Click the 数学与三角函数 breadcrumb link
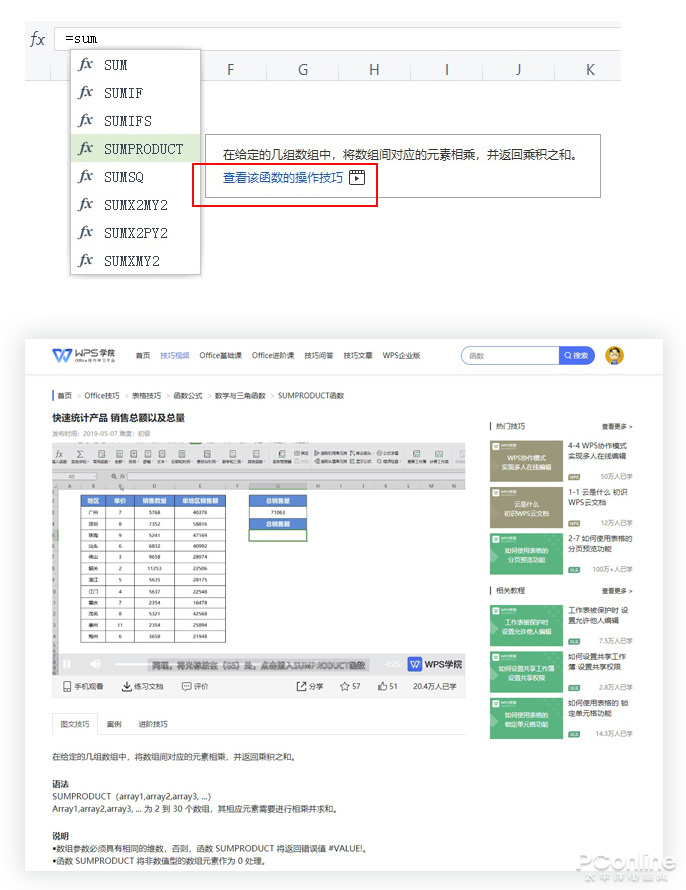686x890 pixels. pos(240,396)
